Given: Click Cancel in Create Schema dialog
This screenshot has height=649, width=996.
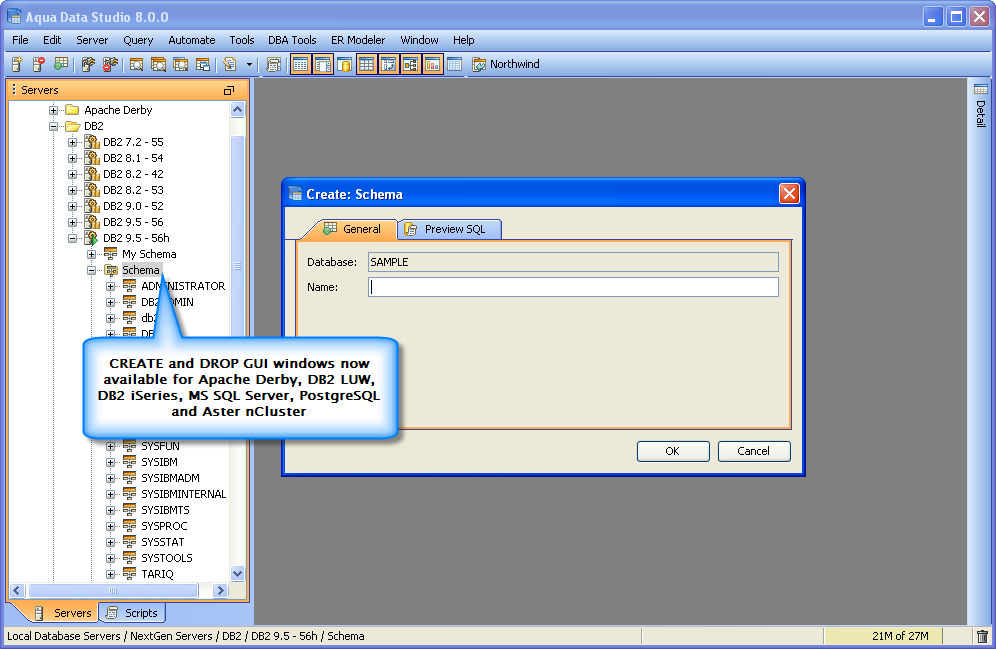Looking at the screenshot, I should click(x=754, y=452).
